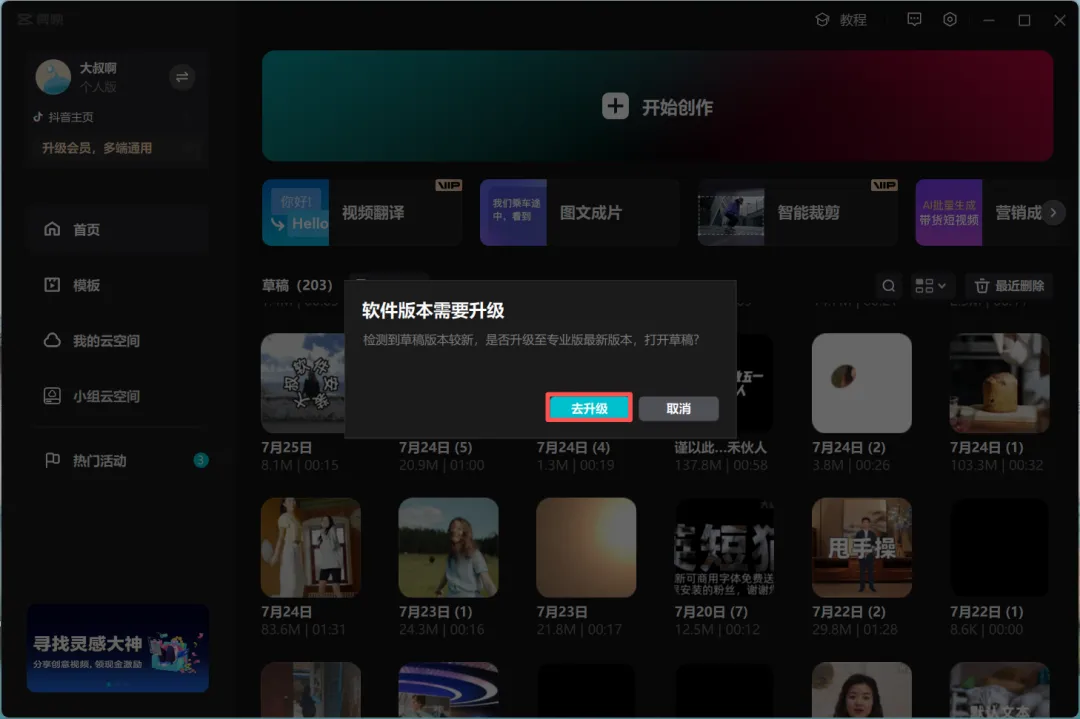
Task: Open the 21.8M 7月23日 draft thumbnail
Action: (586, 548)
